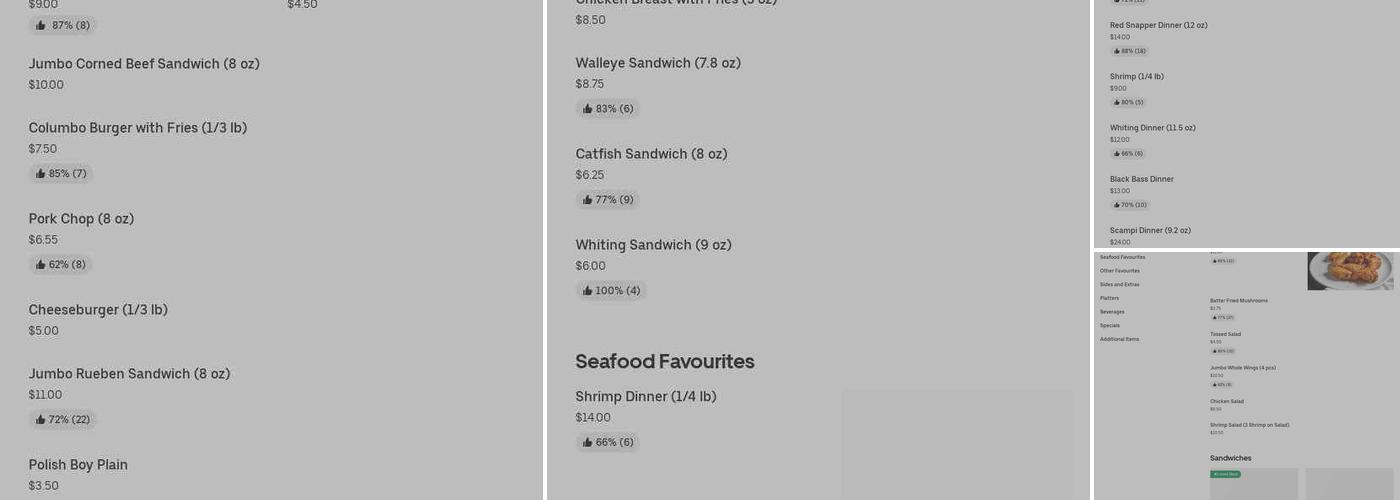The width and height of the screenshot is (1400, 500).
Task: Go to Platters category in sidebar
Action: coord(1109,298)
